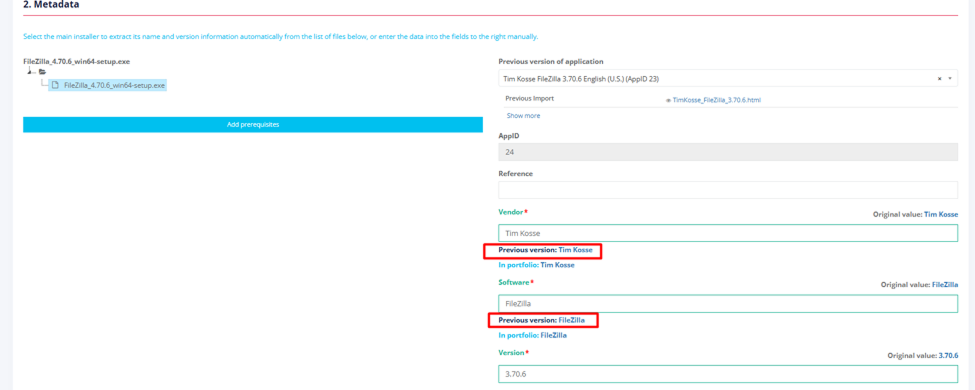Click the file icon beside highlighted setup.exe

(x=55, y=85)
